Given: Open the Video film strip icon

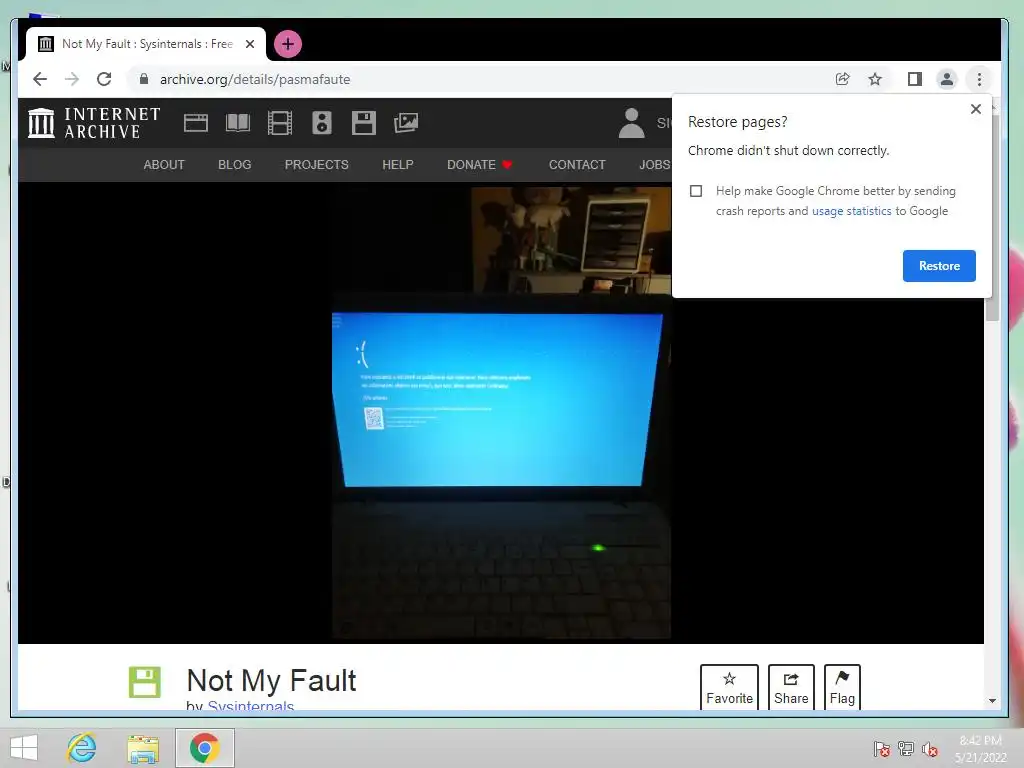Looking at the screenshot, I should 280,123.
